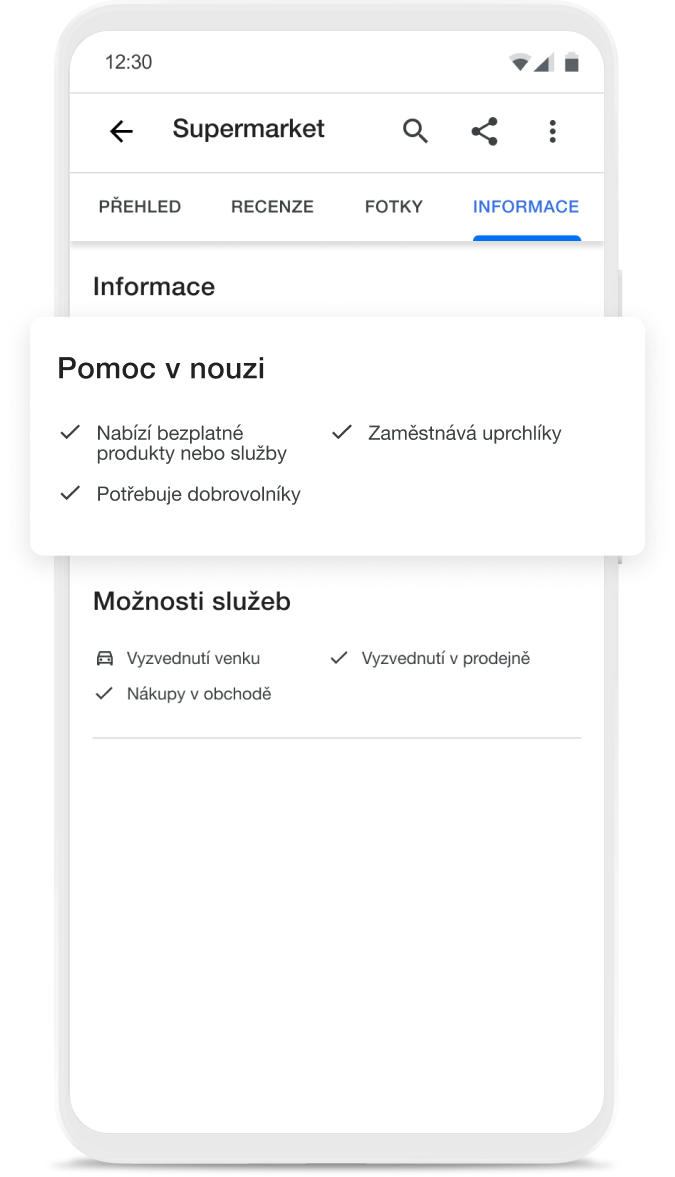Tap the Wi-Fi status bar icon

point(521,61)
